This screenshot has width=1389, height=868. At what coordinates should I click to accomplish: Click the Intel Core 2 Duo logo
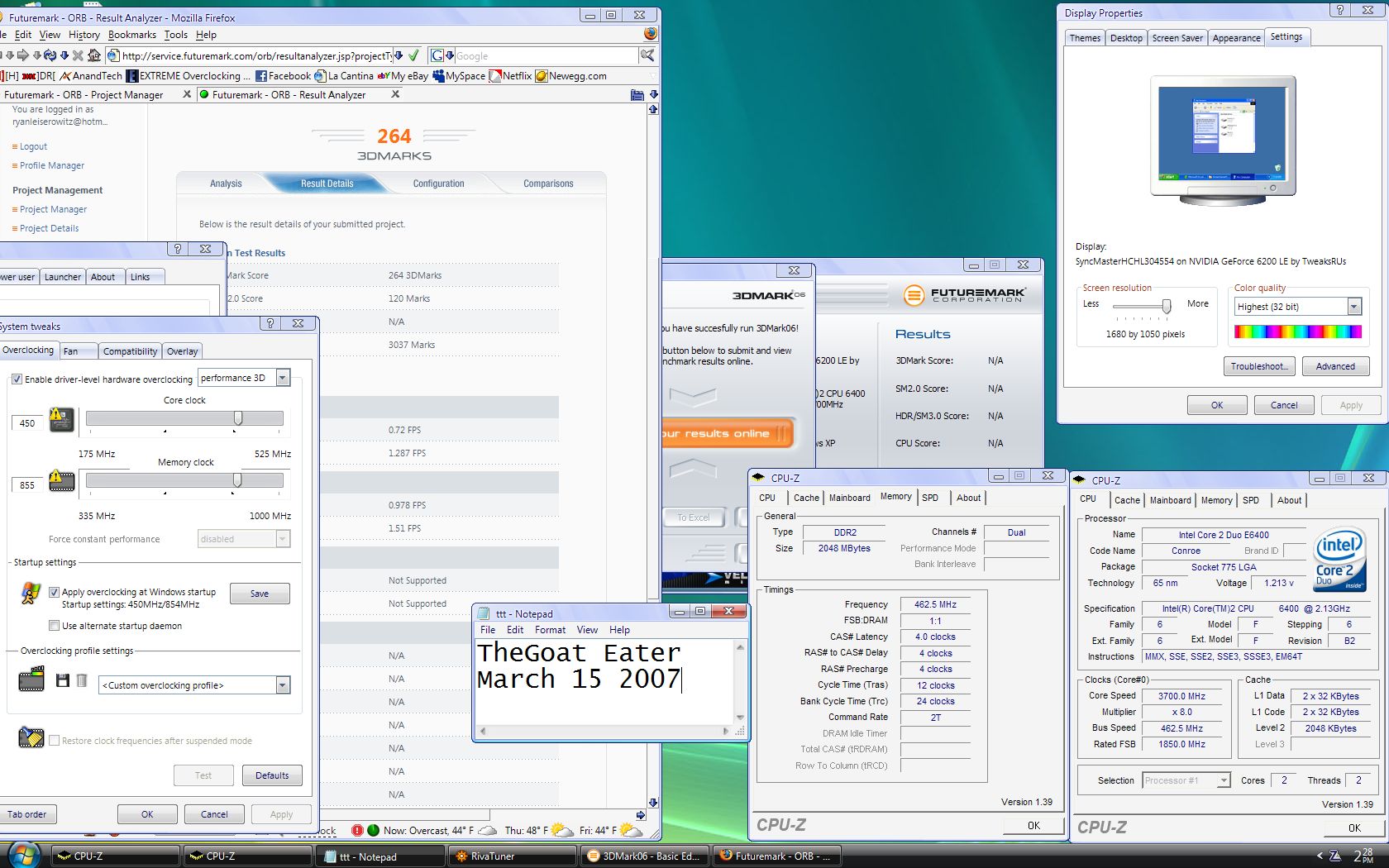tap(1339, 560)
